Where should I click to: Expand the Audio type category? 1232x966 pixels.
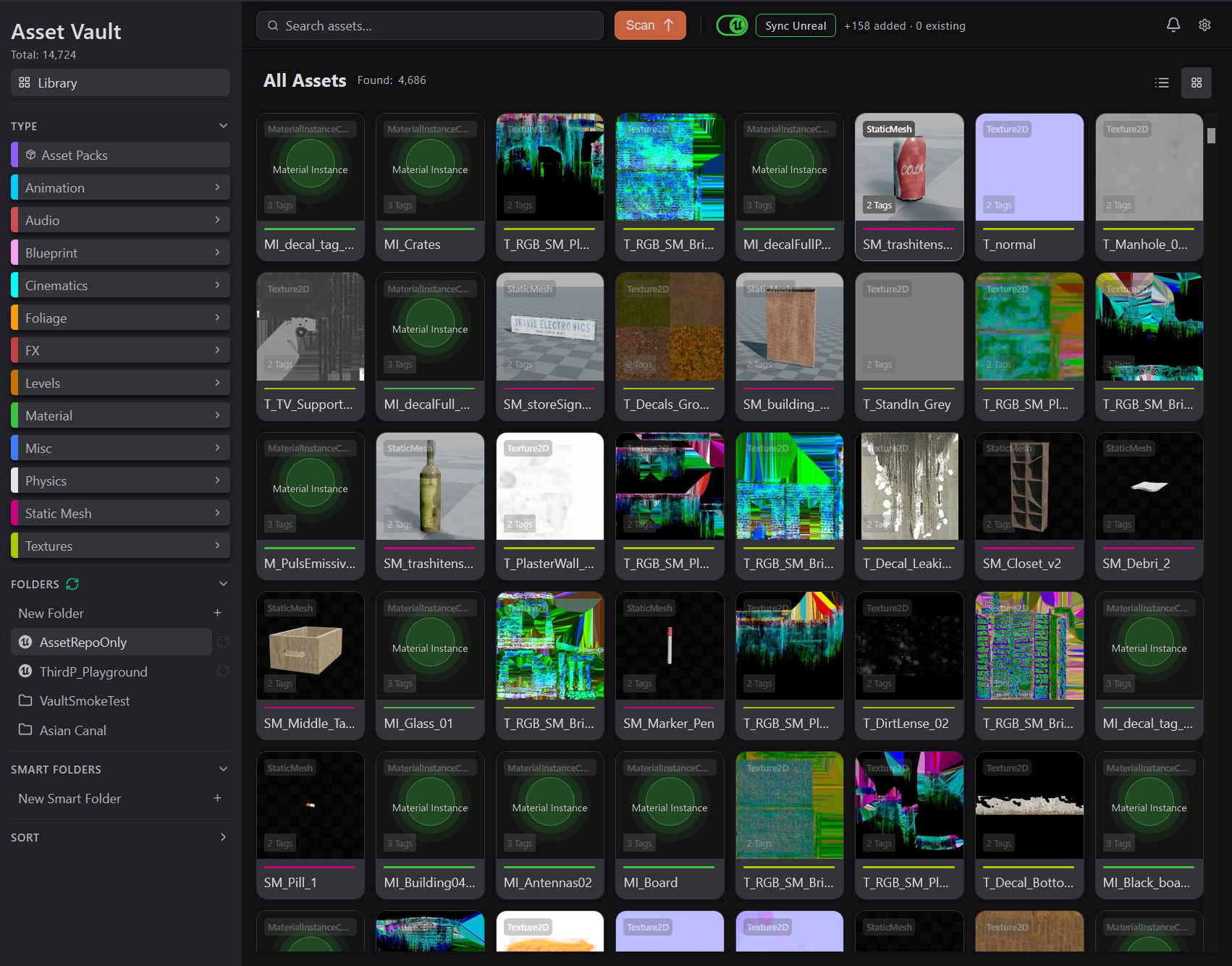(217, 220)
